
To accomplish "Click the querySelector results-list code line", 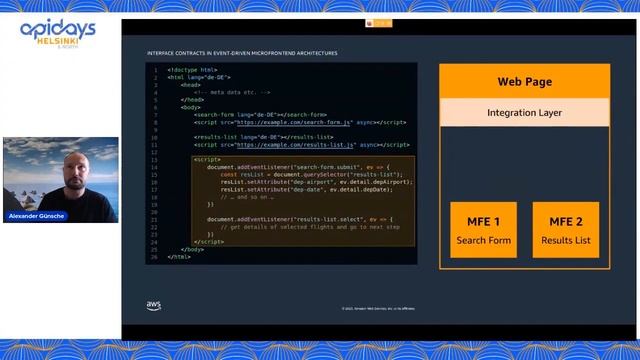I will 311,175.
